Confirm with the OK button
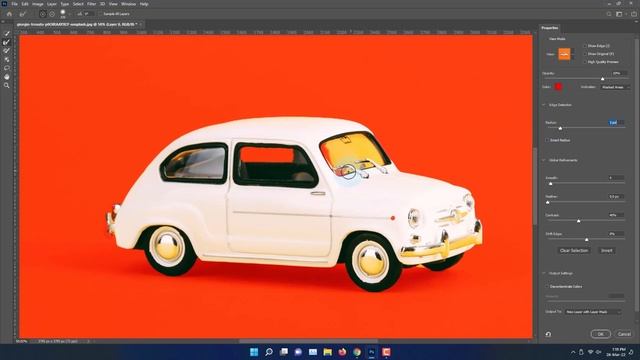The width and height of the screenshot is (640, 360). [x=601, y=334]
